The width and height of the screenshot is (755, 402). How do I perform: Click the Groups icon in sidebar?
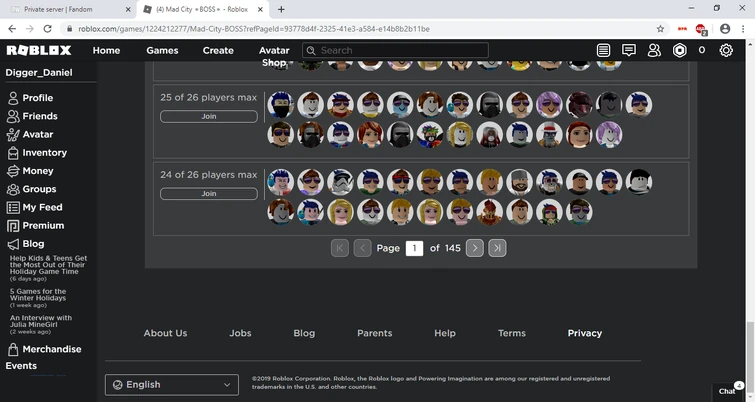tap(13, 189)
